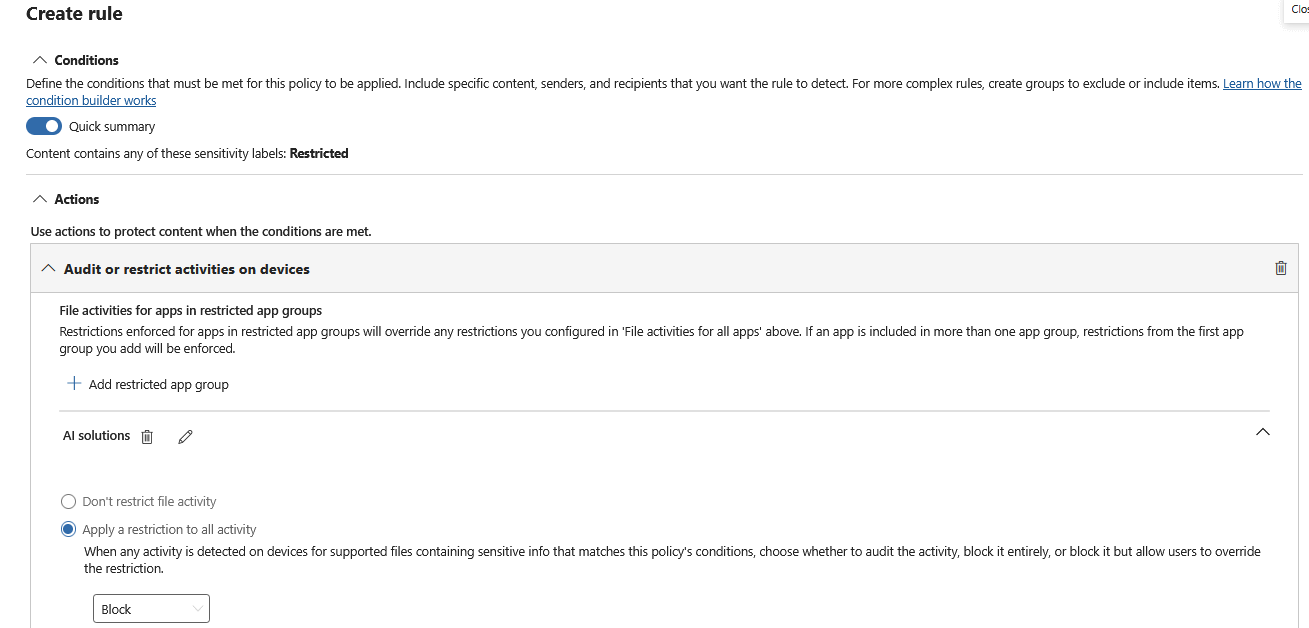
Task: Open Learn how the condition builder works link
Action: coord(664,92)
